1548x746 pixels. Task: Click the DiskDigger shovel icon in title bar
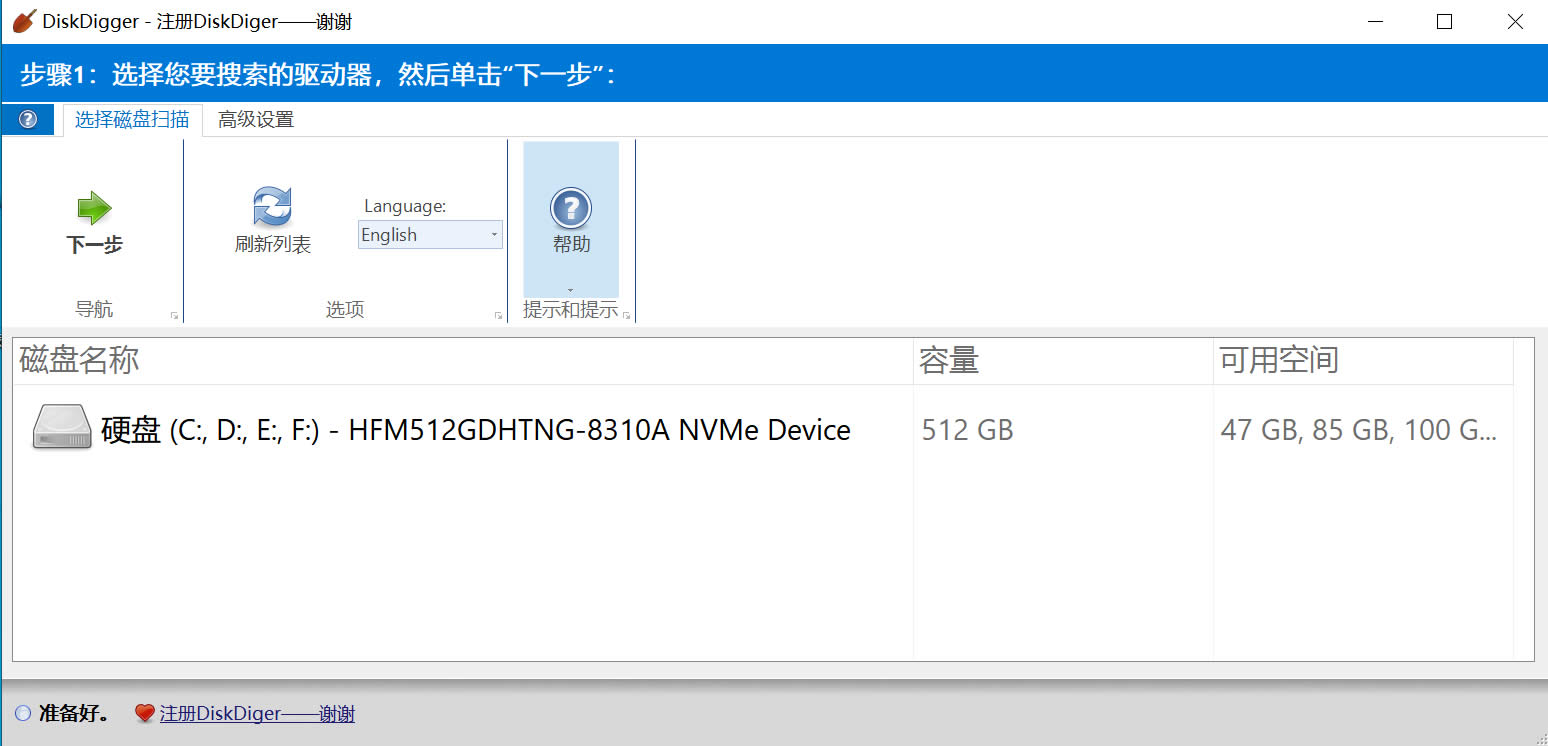(x=25, y=21)
